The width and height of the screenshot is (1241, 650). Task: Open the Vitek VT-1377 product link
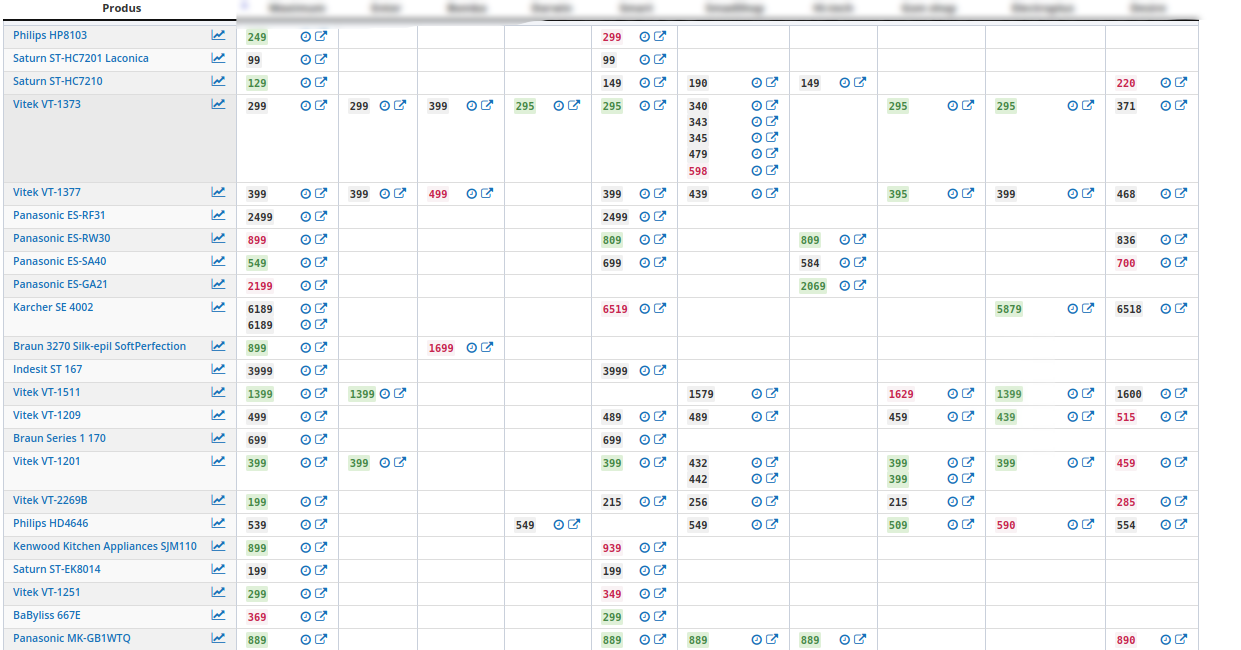tap(47, 192)
